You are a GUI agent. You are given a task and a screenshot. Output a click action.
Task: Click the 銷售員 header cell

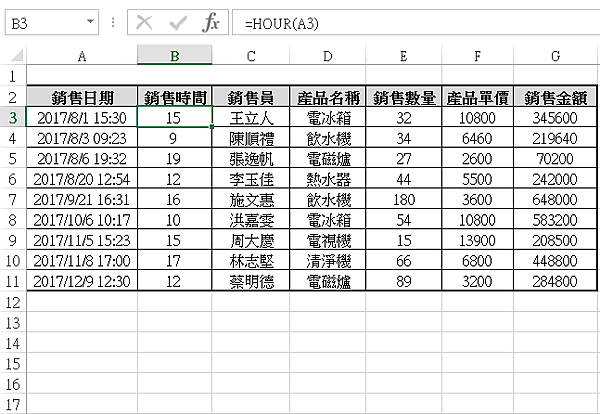[251, 97]
